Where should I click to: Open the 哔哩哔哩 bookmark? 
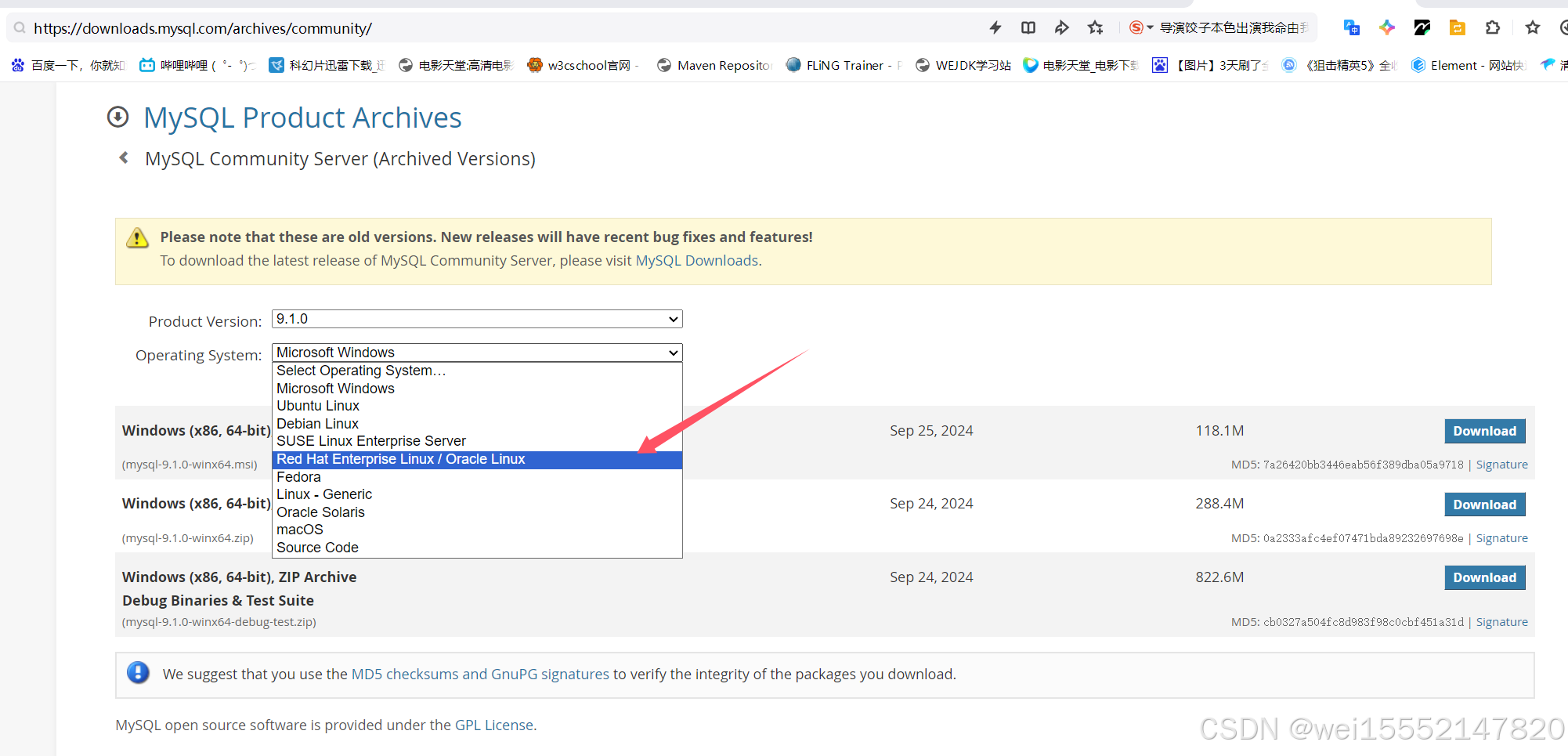coord(197,66)
